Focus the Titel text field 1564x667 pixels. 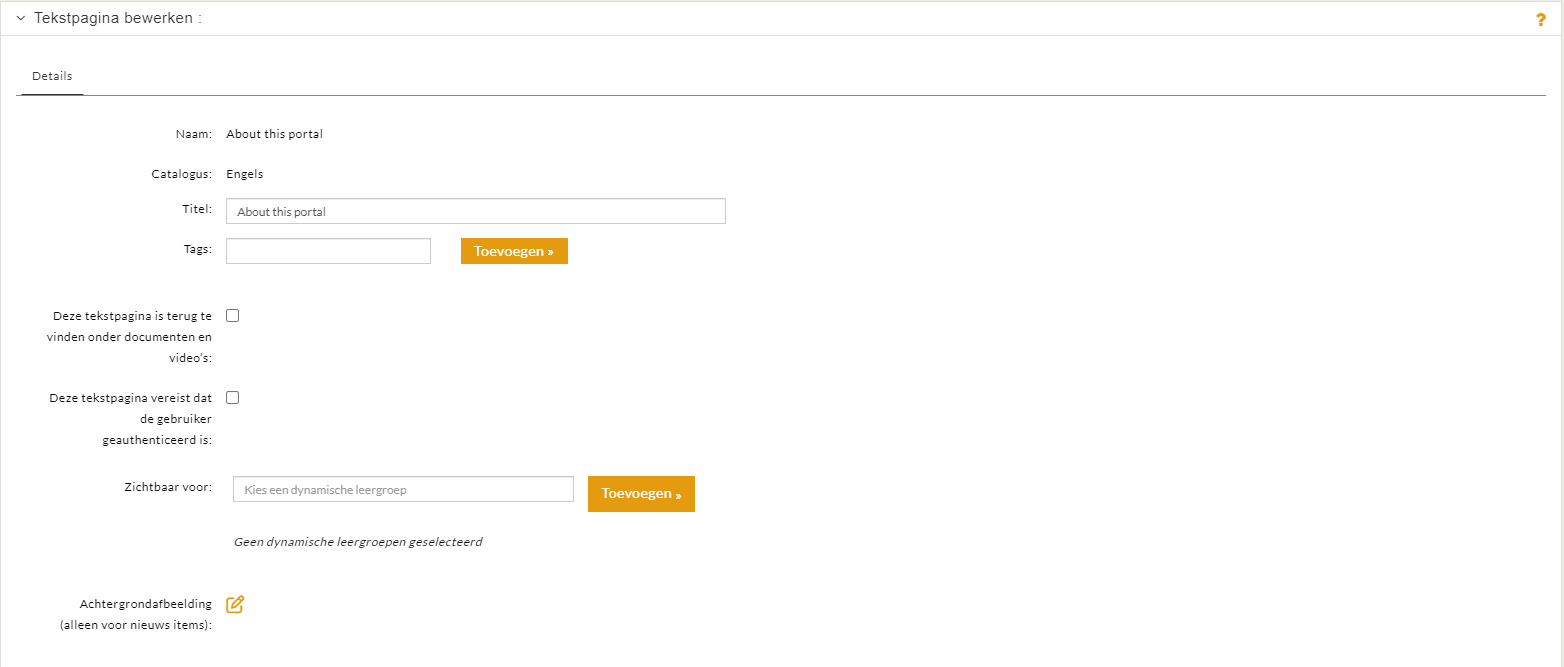(x=475, y=211)
